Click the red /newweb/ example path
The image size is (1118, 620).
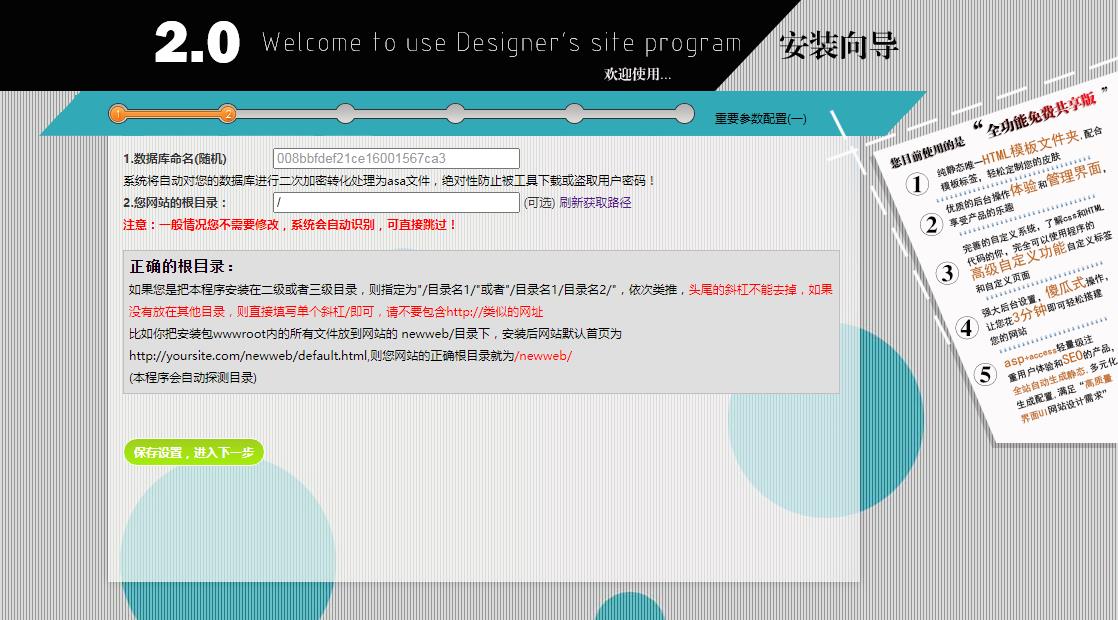(x=543, y=356)
